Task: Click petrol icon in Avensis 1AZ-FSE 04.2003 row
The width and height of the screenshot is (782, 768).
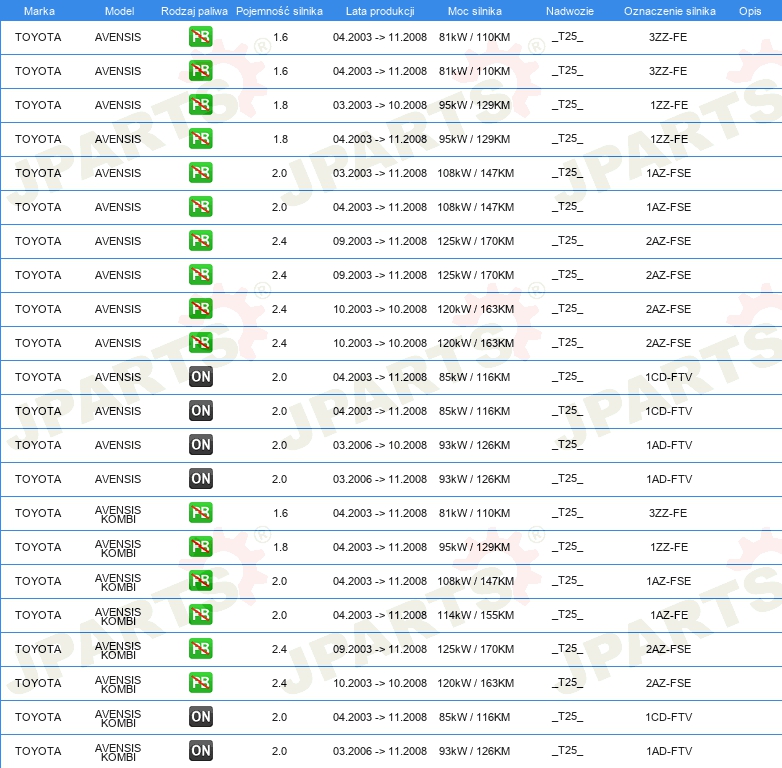Action: (x=200, y=206)
